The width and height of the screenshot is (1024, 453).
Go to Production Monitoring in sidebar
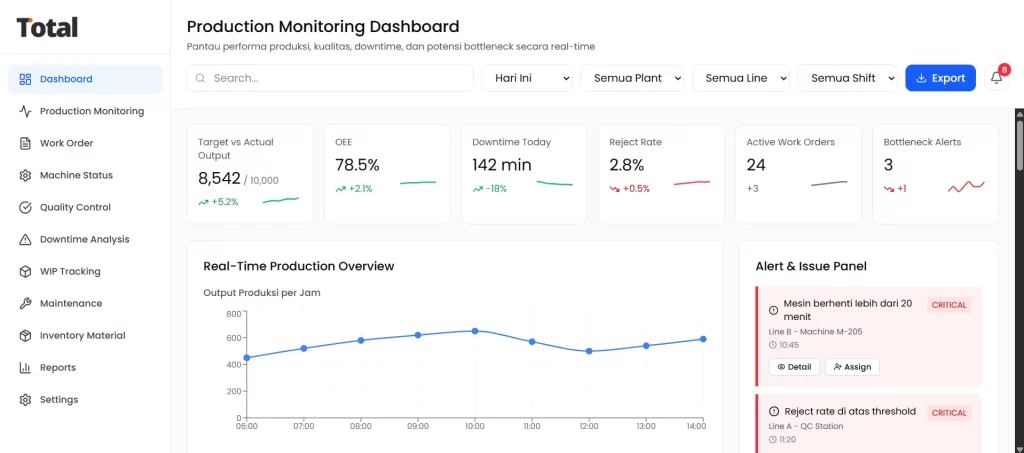(91, 111)
